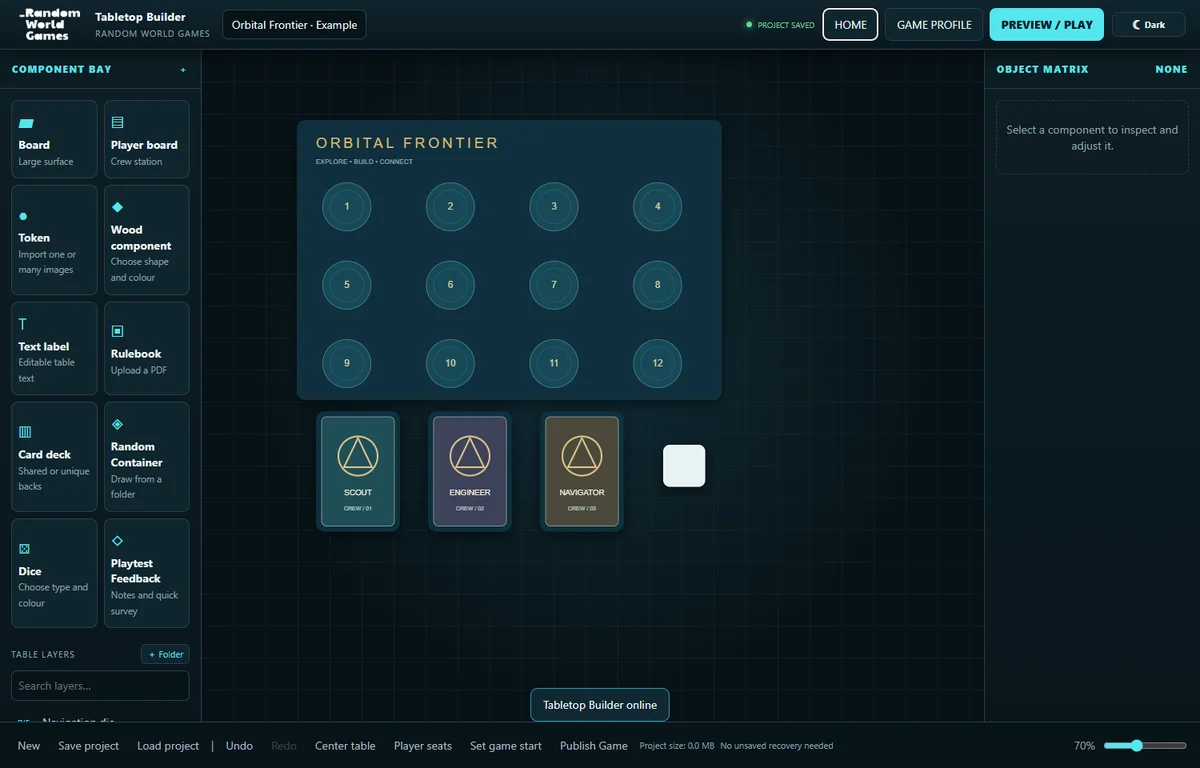Add a Player board component
The height and width of the screenshot is (768, 1200).
coord(146,139)
